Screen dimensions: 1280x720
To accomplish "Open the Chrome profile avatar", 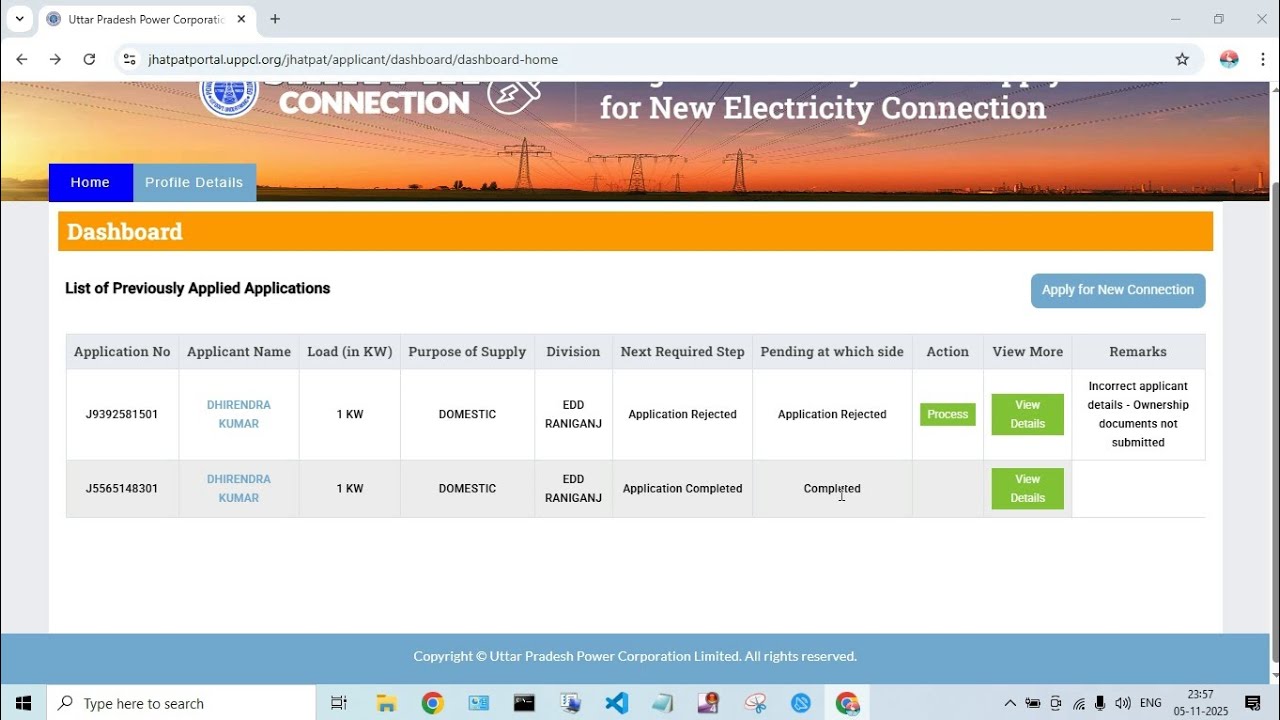I will click(x=1229, y=59).
